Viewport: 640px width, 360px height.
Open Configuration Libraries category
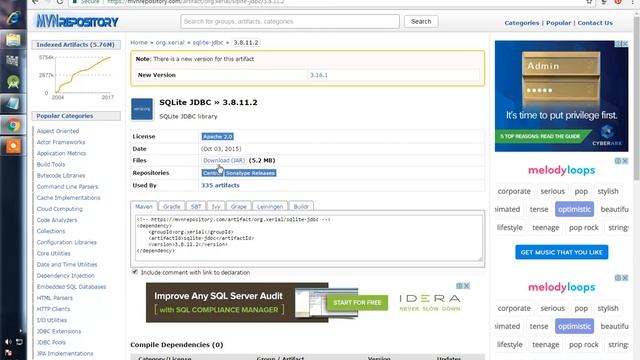pos(67,242)
